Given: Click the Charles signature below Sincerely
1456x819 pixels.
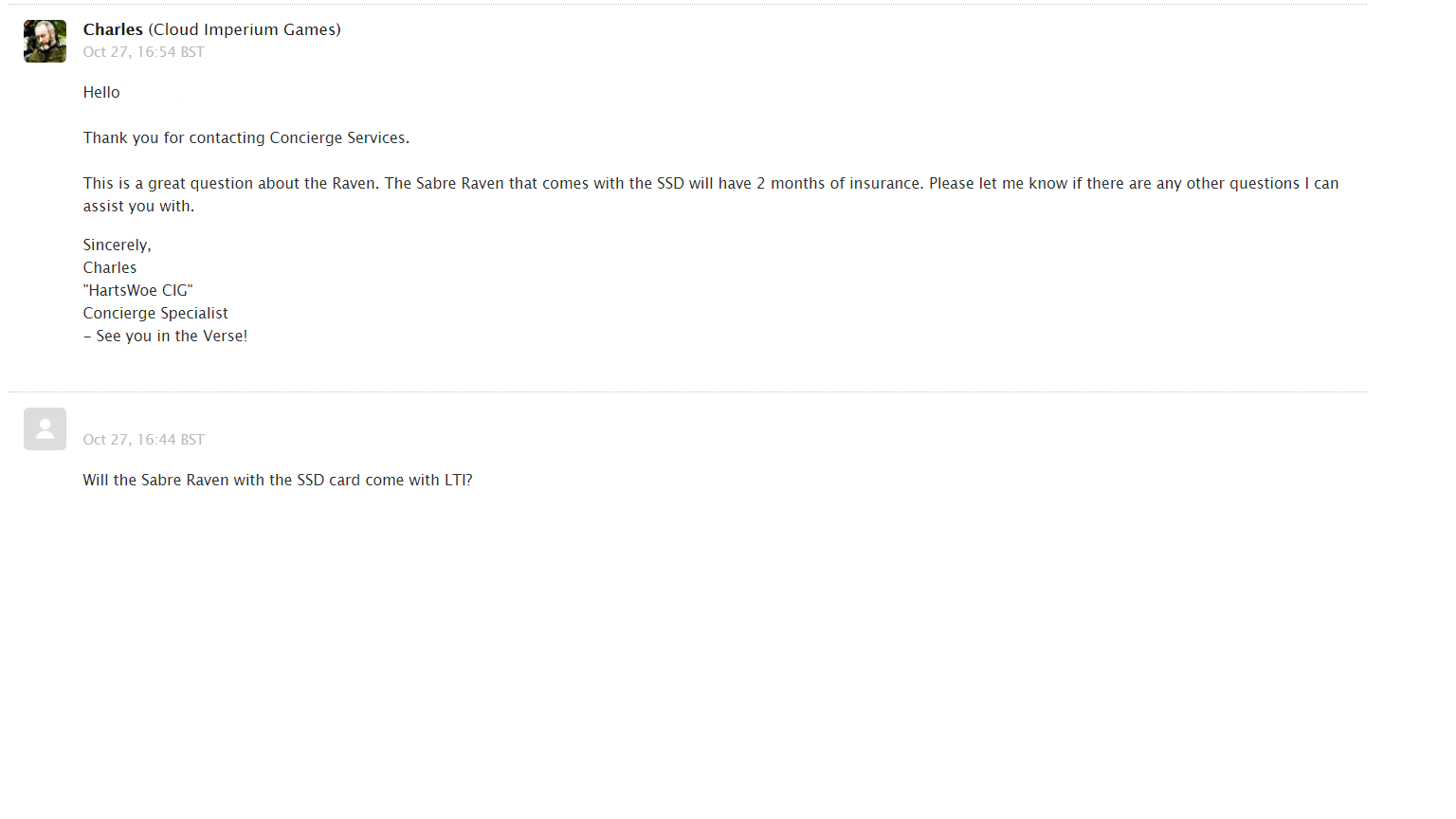Looking at the screenshot, I should [110, 268].
